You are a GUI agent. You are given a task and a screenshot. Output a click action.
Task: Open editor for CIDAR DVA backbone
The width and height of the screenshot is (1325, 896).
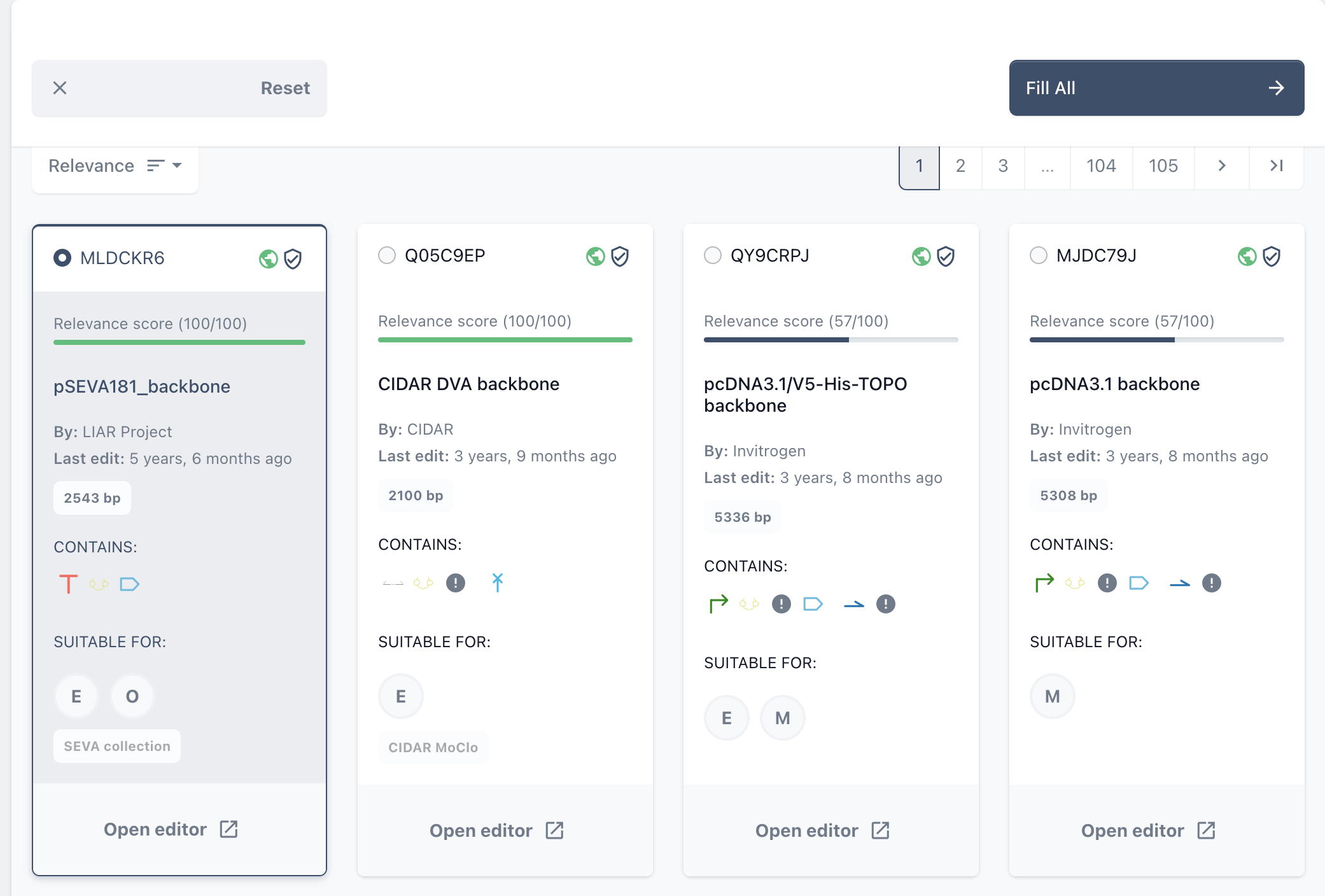tap(496, 830)
